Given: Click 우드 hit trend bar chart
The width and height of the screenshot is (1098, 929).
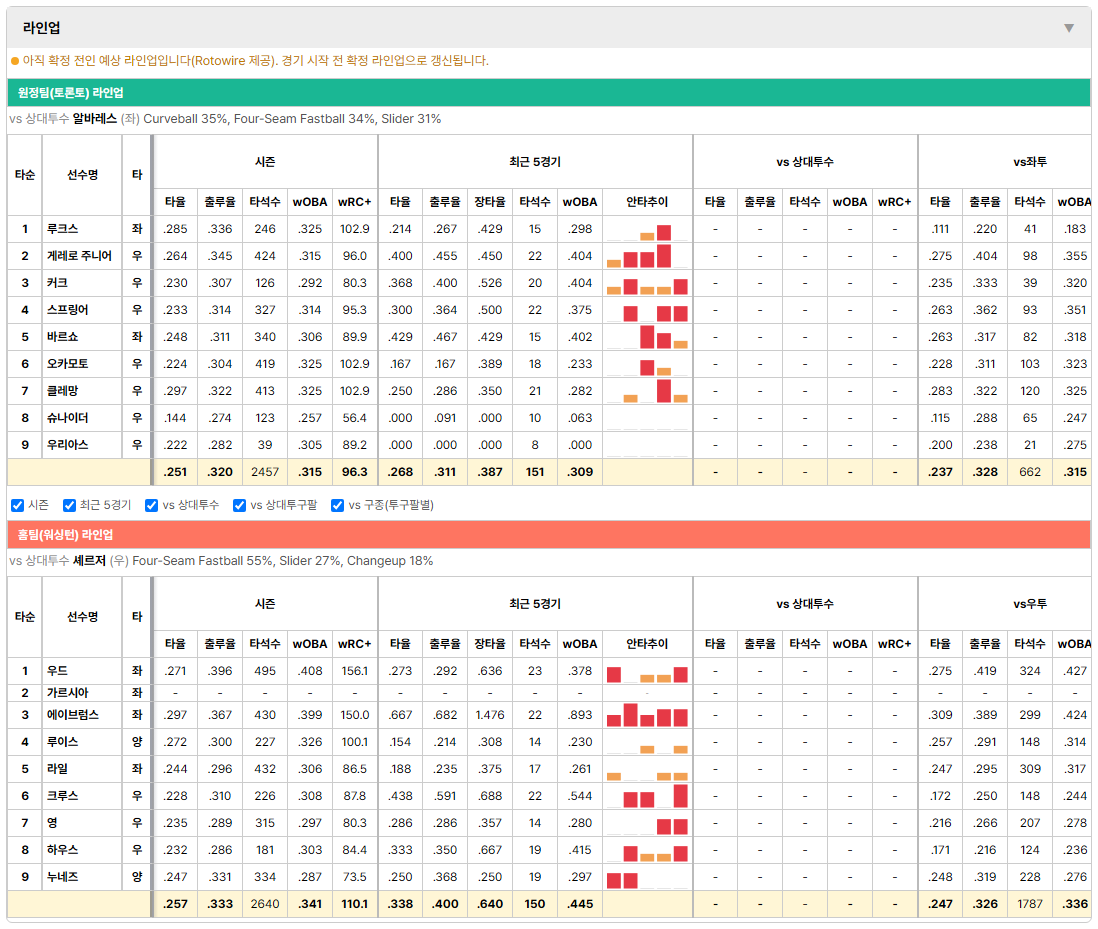Looking at the screenshot, I should pos(647,671).
